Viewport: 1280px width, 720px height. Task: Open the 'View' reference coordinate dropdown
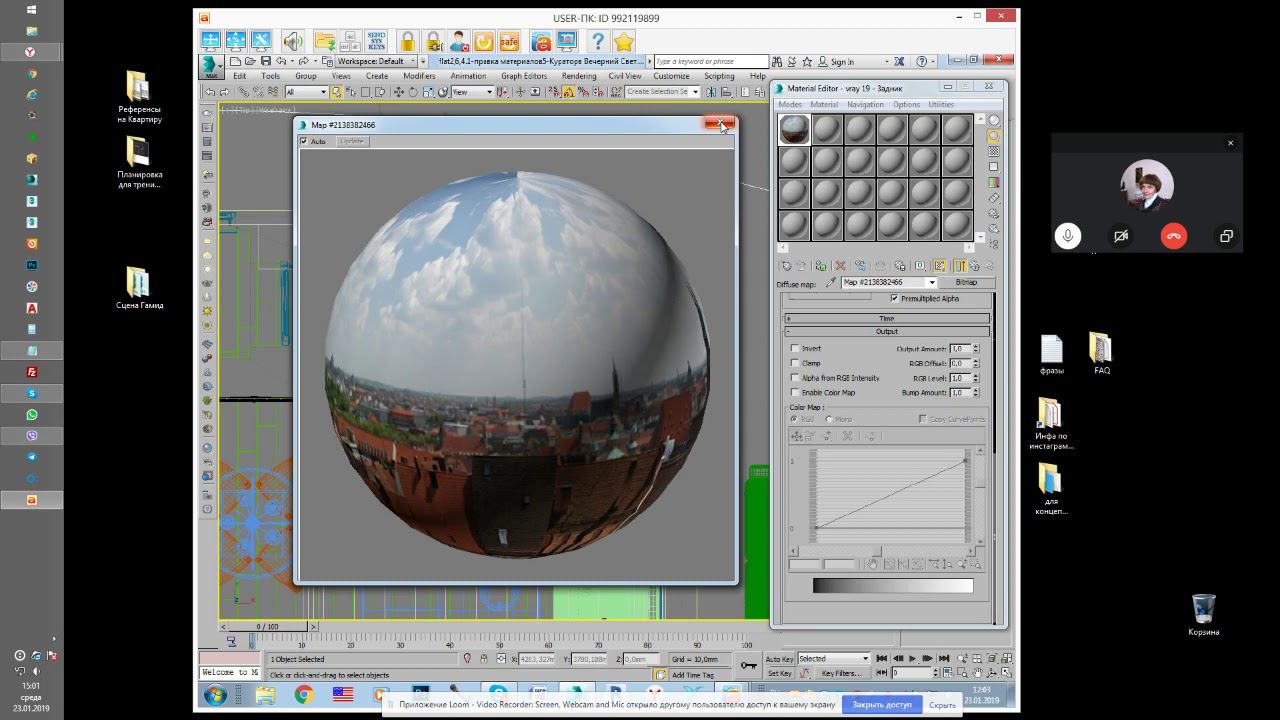472,92
